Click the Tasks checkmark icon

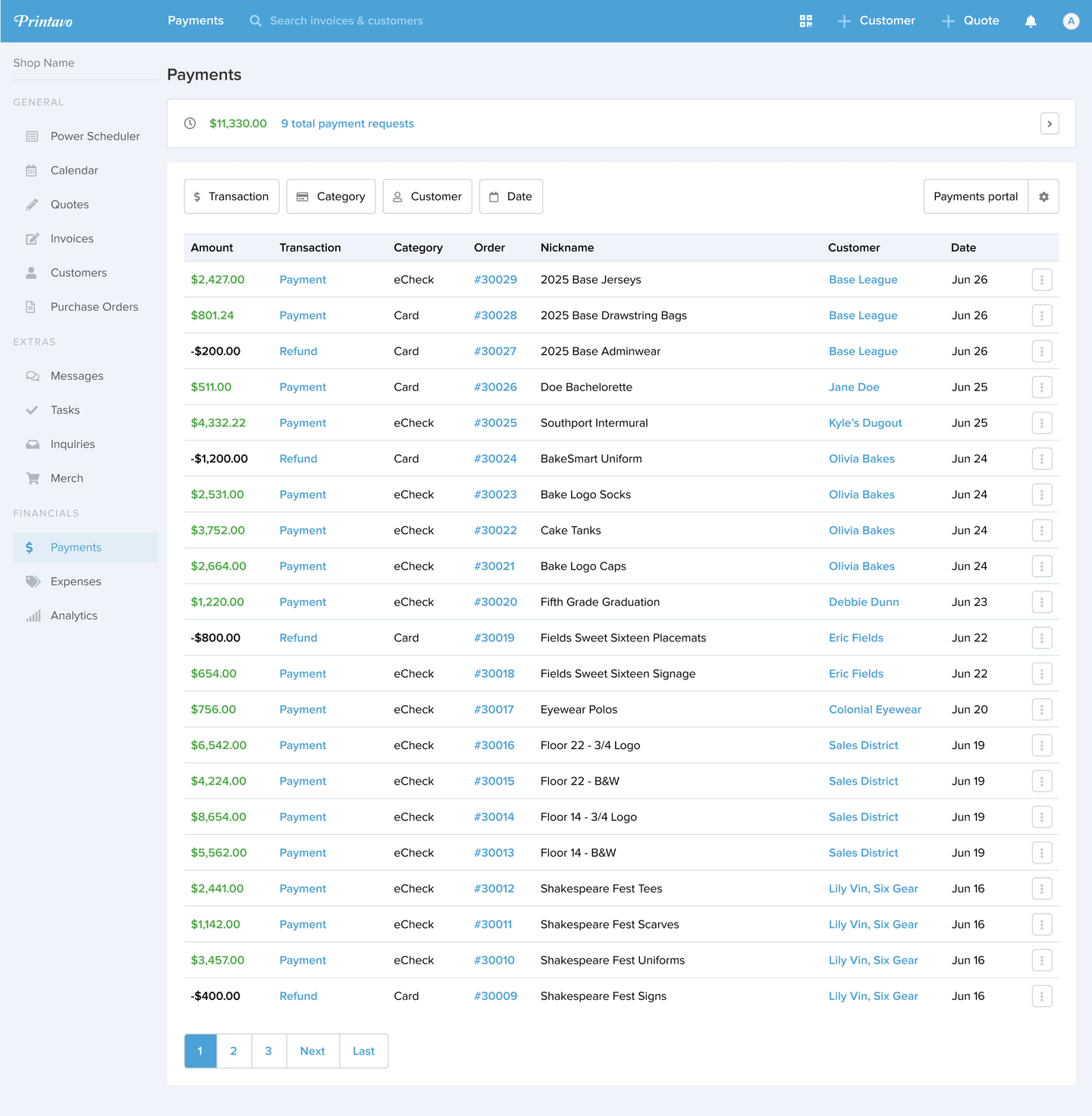pyautogui.click(x=32, y=410)
